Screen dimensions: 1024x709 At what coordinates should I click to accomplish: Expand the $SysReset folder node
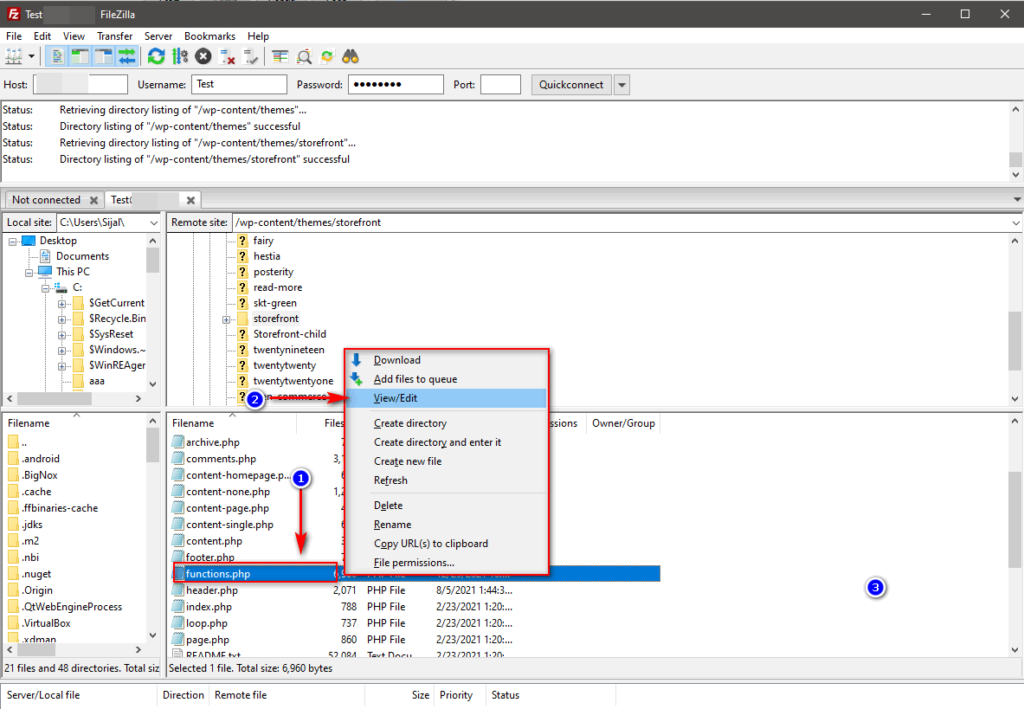click(x=61, y=335)
